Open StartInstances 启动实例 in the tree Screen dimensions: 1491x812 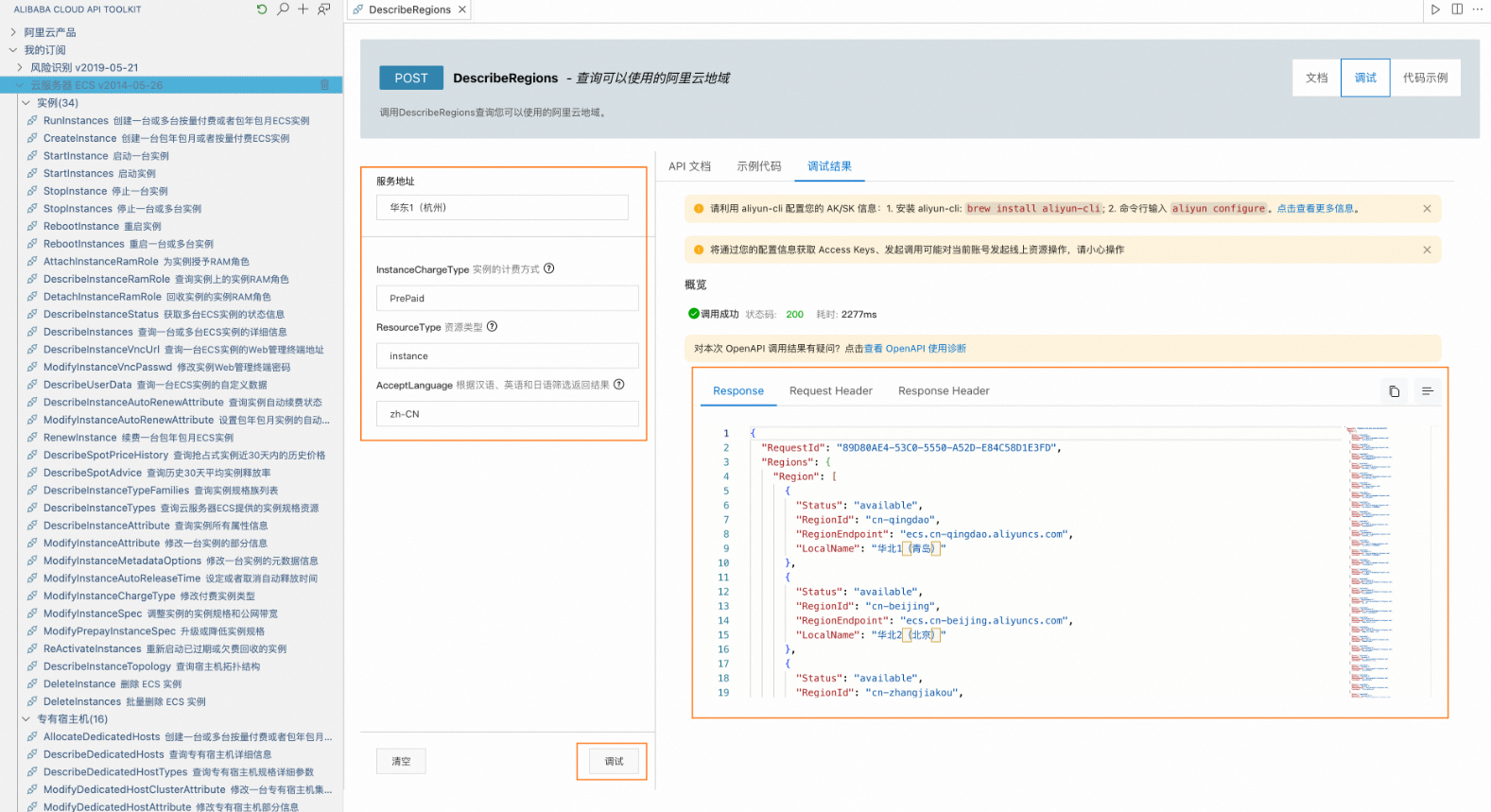[x=99, y=174]
